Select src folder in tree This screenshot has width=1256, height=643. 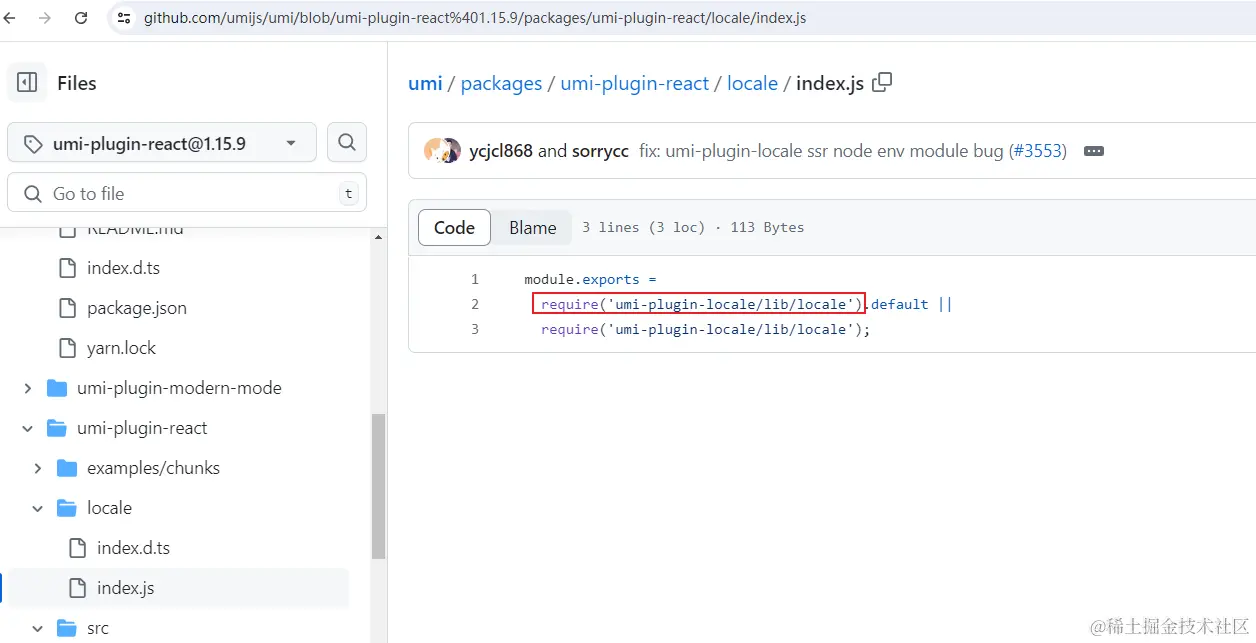coord(98,628)
